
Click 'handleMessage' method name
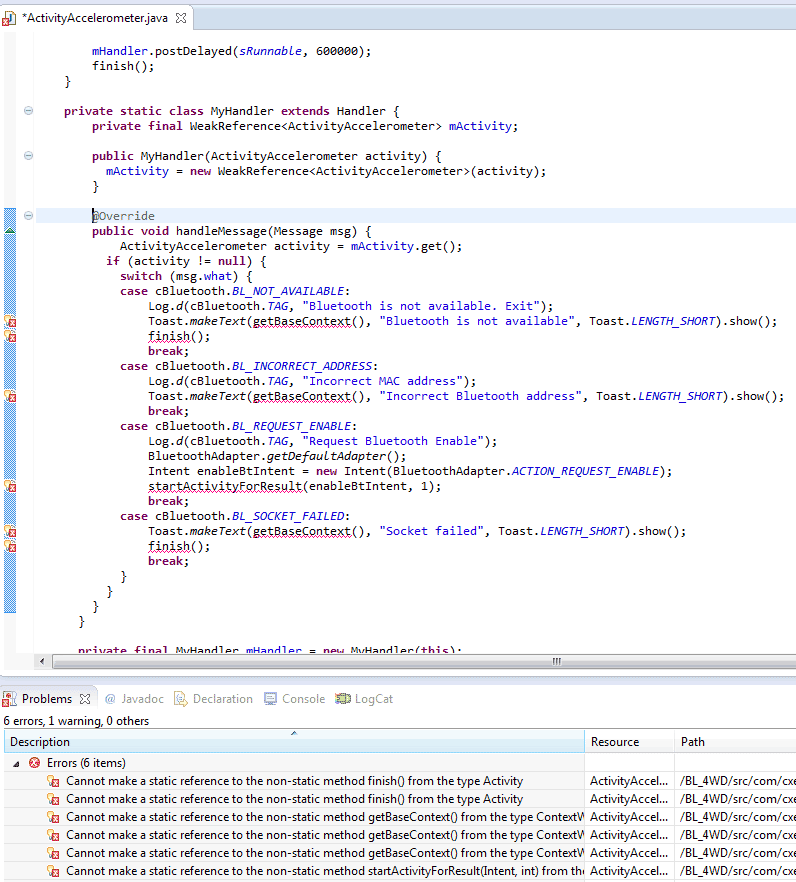coord(221,231)
